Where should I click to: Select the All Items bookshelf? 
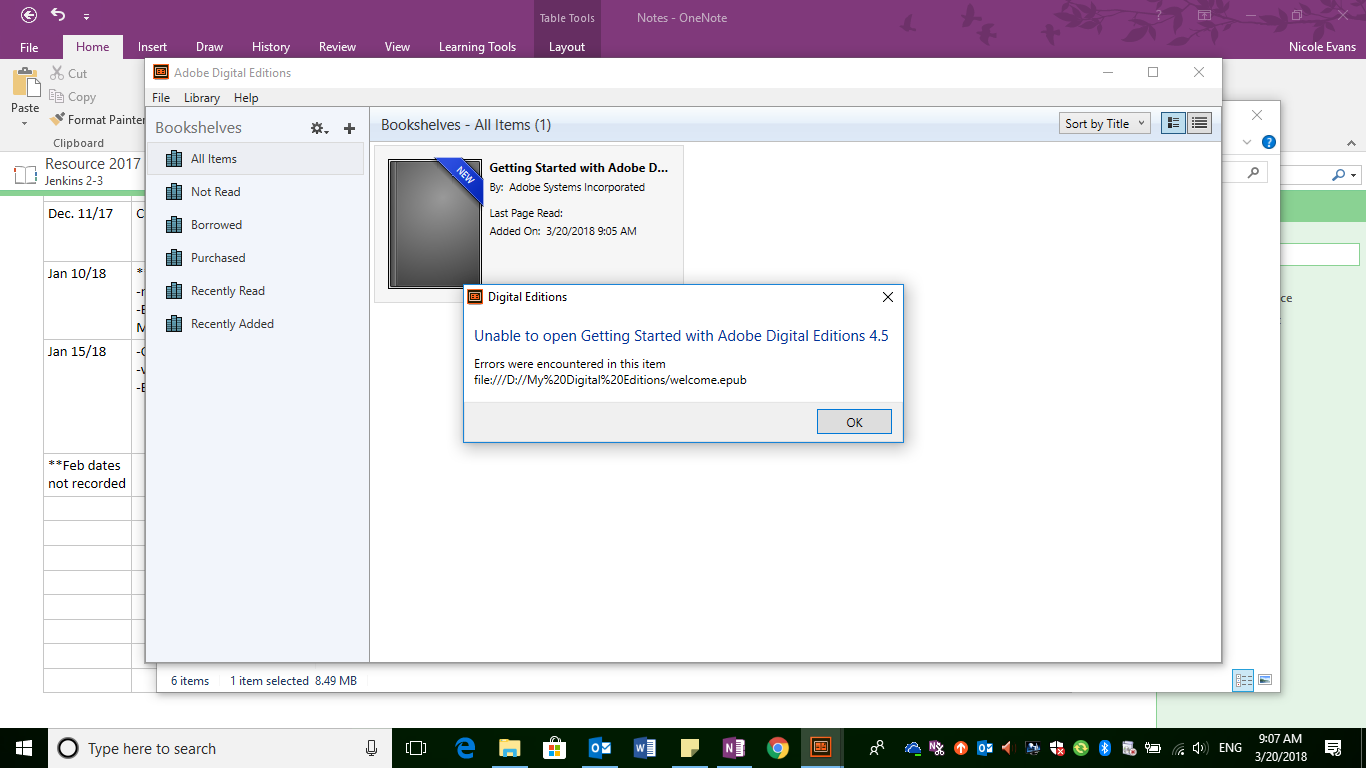coord(256,159)
